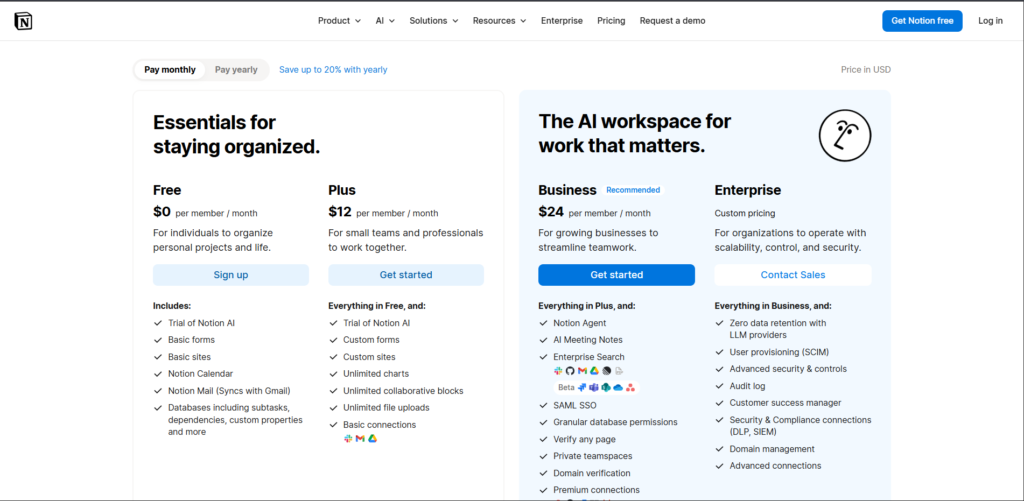Click the 'Verify any page' row
The width and height of the screenshot is (1024, 501).
584,439
